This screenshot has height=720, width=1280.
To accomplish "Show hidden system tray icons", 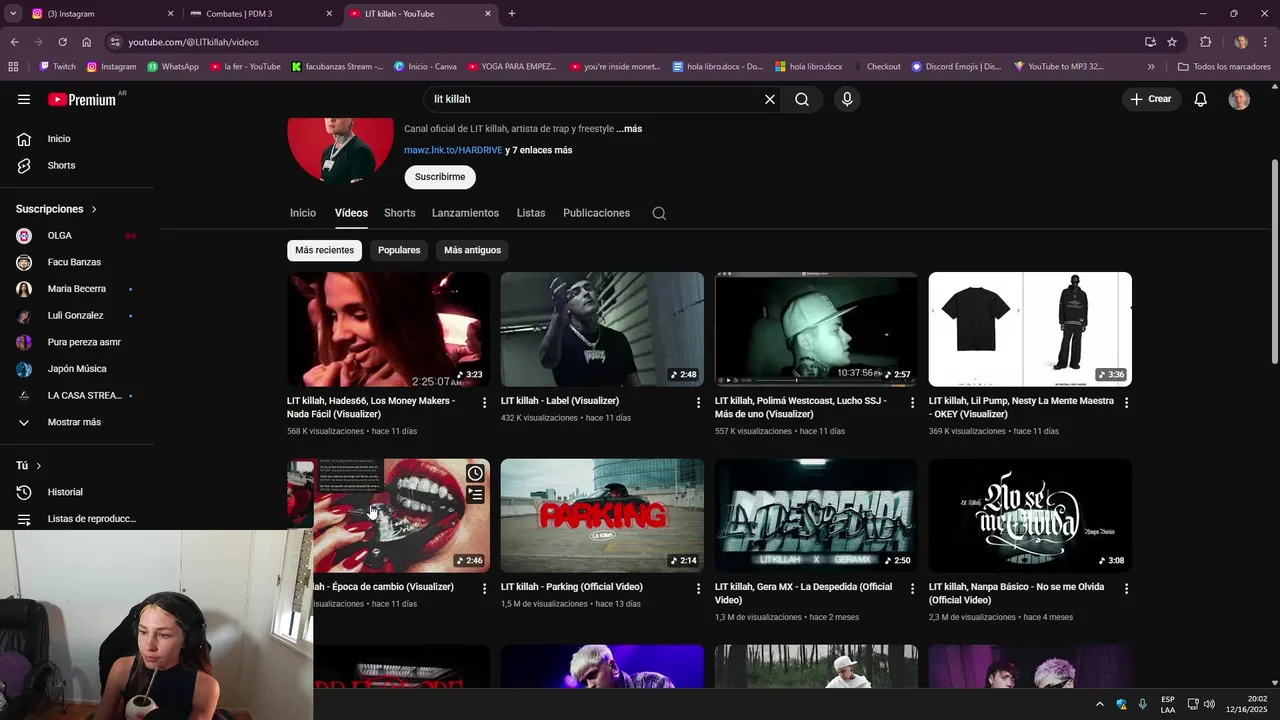I will click(x=1100, y=704).
